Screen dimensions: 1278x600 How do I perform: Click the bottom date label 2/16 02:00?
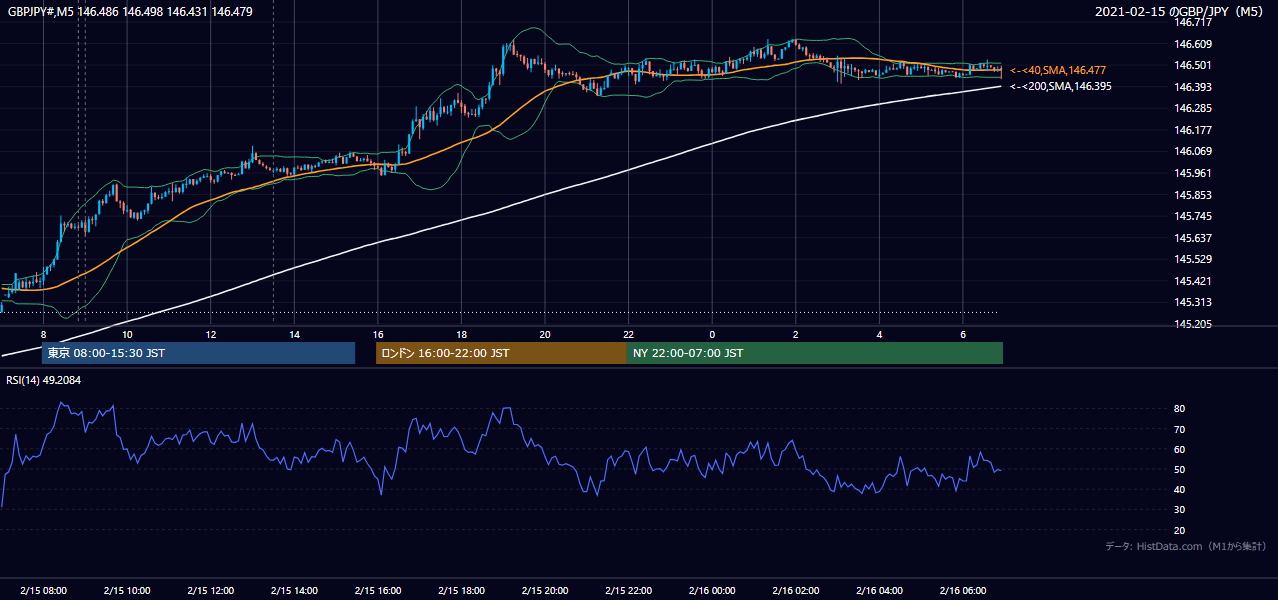point(795,591)
